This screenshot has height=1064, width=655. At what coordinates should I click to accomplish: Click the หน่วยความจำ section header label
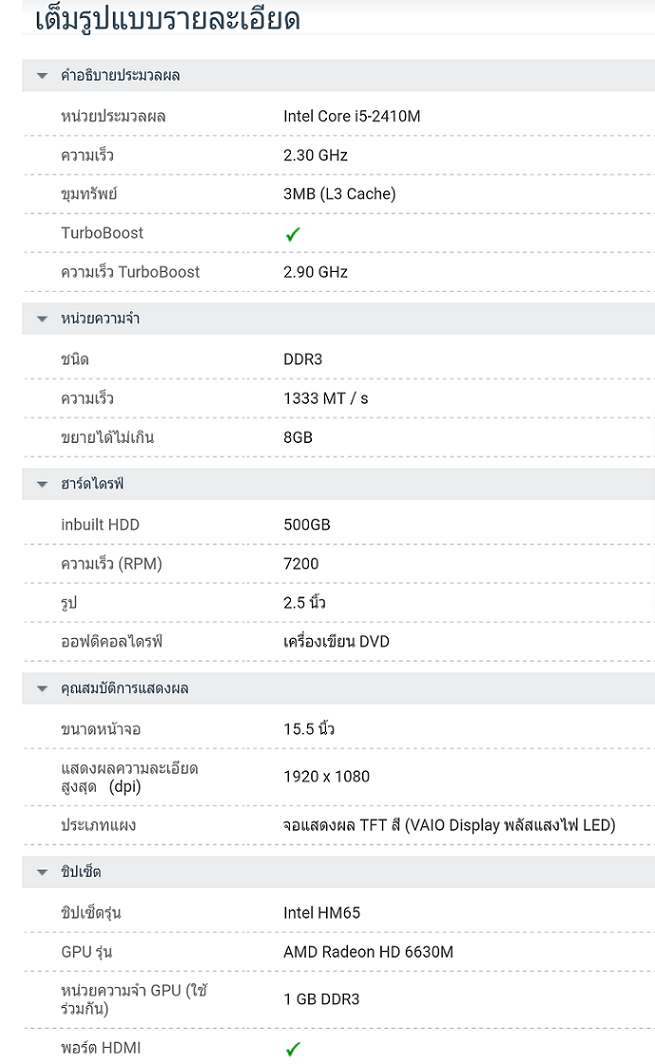(x=100, y=319)
